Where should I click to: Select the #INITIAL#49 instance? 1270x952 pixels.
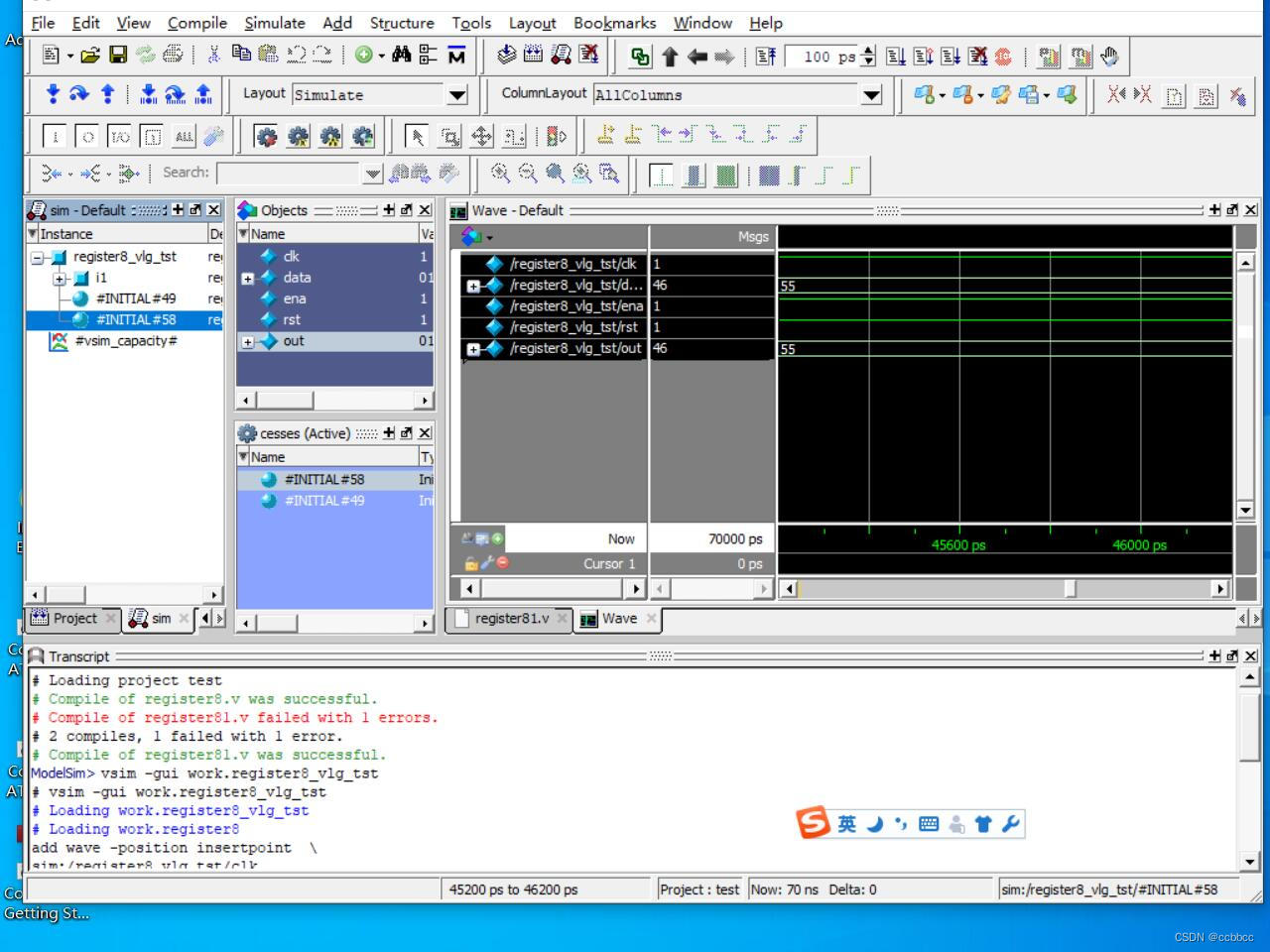136,298
